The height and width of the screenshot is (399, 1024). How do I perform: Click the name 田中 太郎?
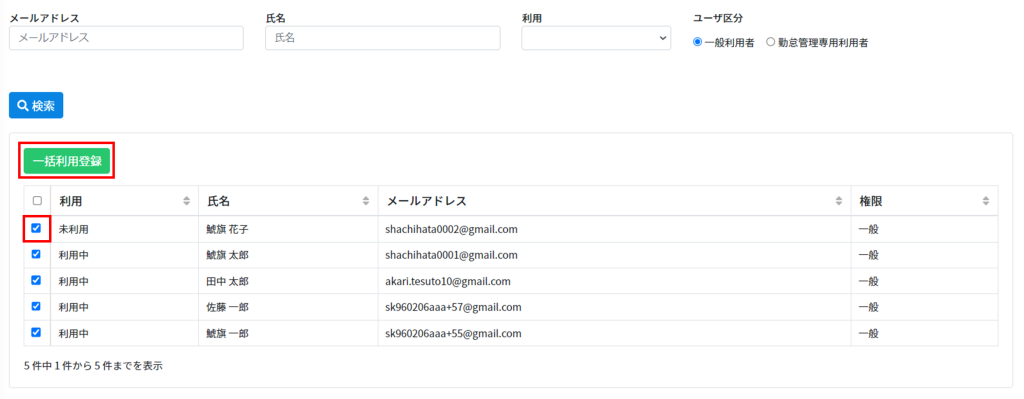[227, 281]
